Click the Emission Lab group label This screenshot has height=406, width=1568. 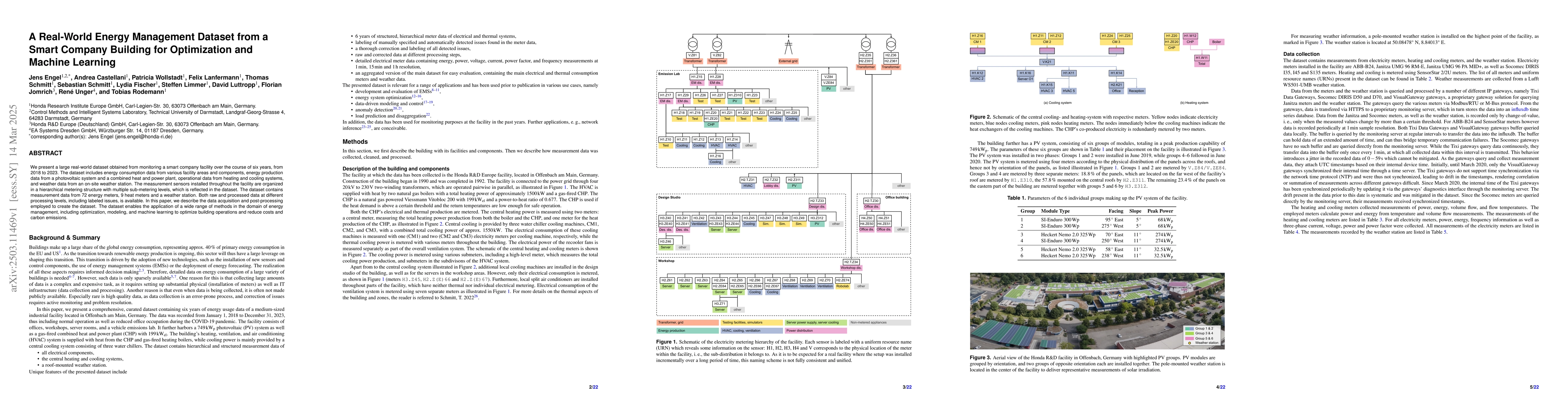tap(669, 74)
